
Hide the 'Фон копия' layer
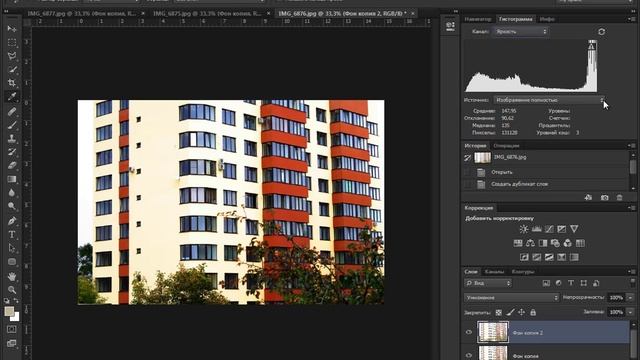coord(469,355)
